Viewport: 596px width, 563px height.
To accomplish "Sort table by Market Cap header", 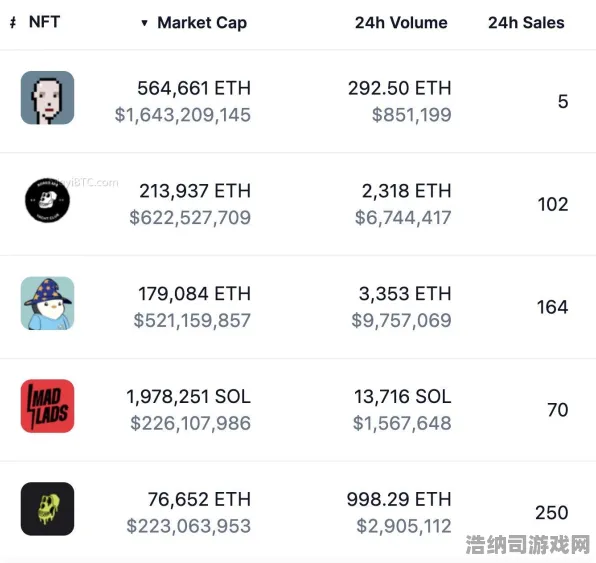I will click(202, 23).
